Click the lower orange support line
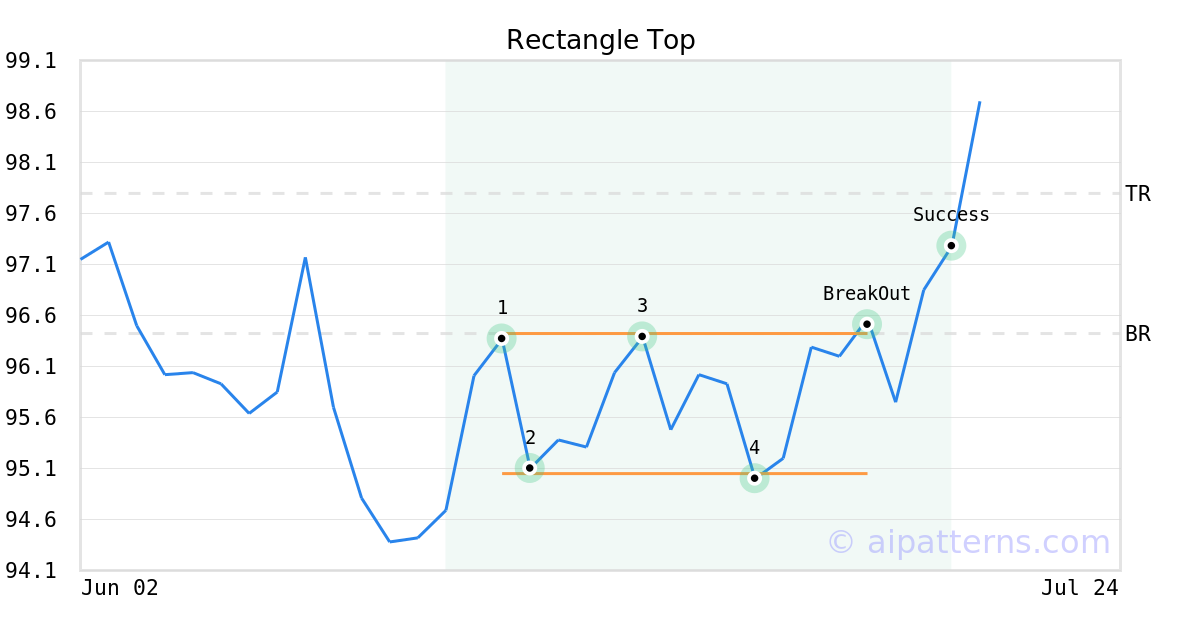 click(x=684, y=473)
